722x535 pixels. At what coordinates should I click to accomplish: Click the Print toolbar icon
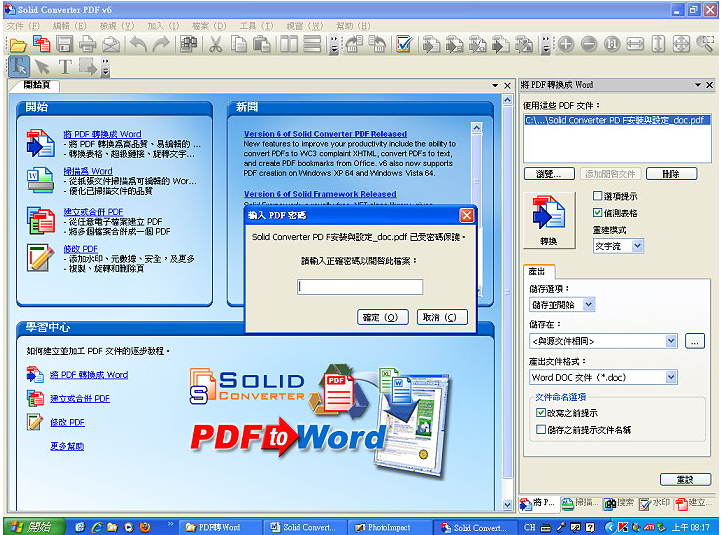[87, 45]
